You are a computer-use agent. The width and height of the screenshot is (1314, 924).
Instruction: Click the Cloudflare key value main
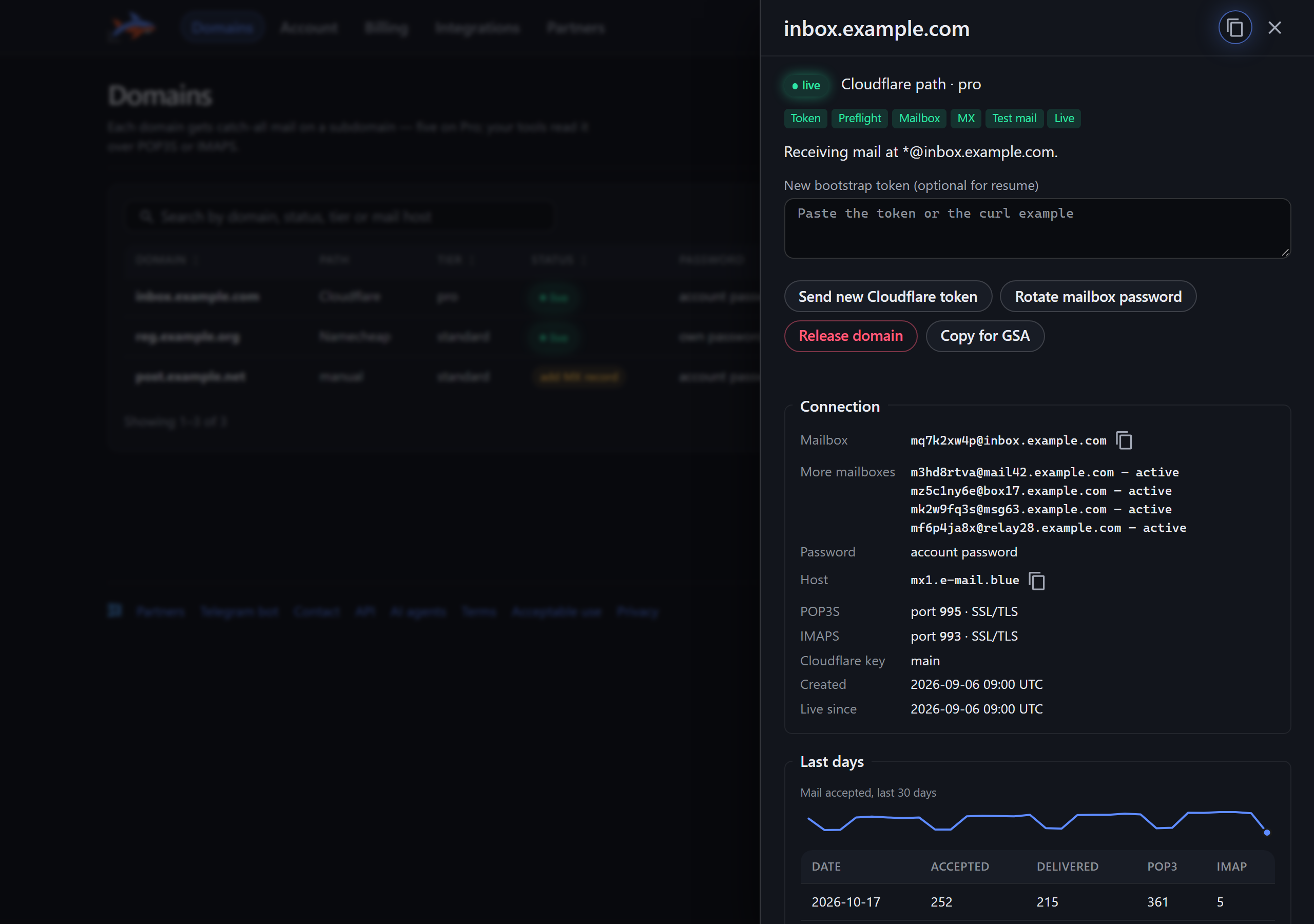coord(925,661)
